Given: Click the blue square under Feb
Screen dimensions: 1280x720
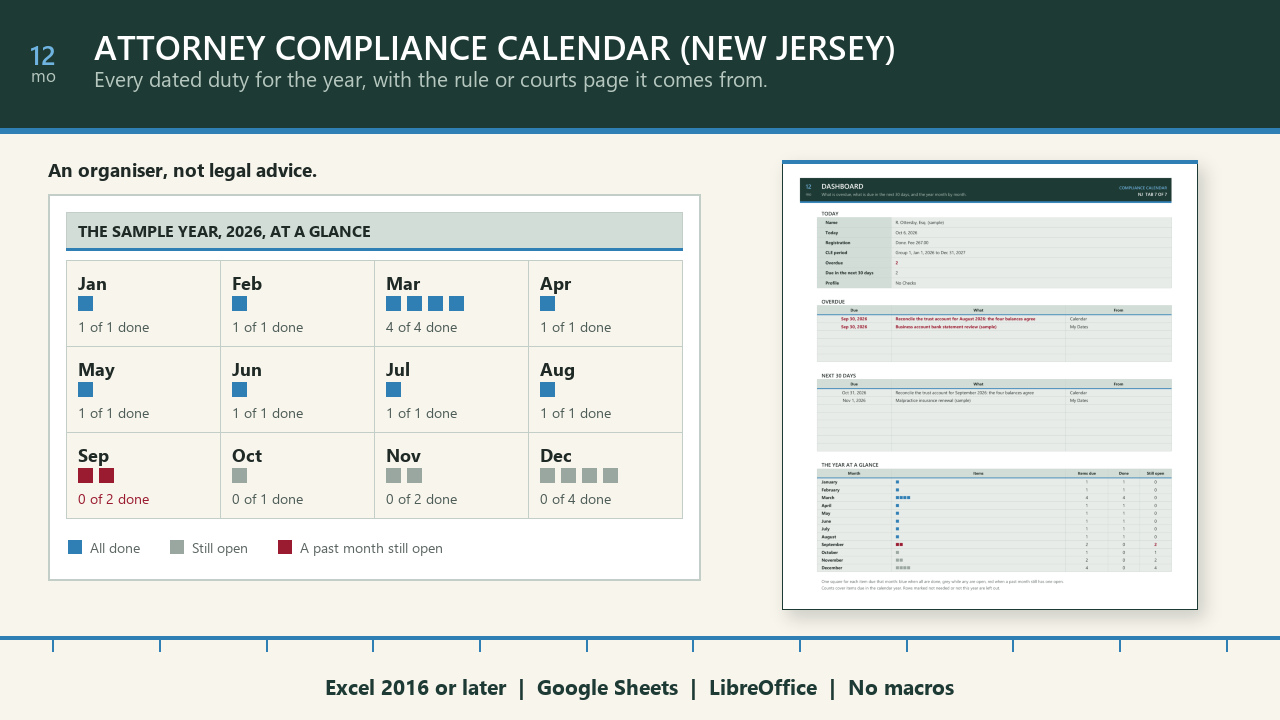Looking at the screenshot, I should point(239,303).
